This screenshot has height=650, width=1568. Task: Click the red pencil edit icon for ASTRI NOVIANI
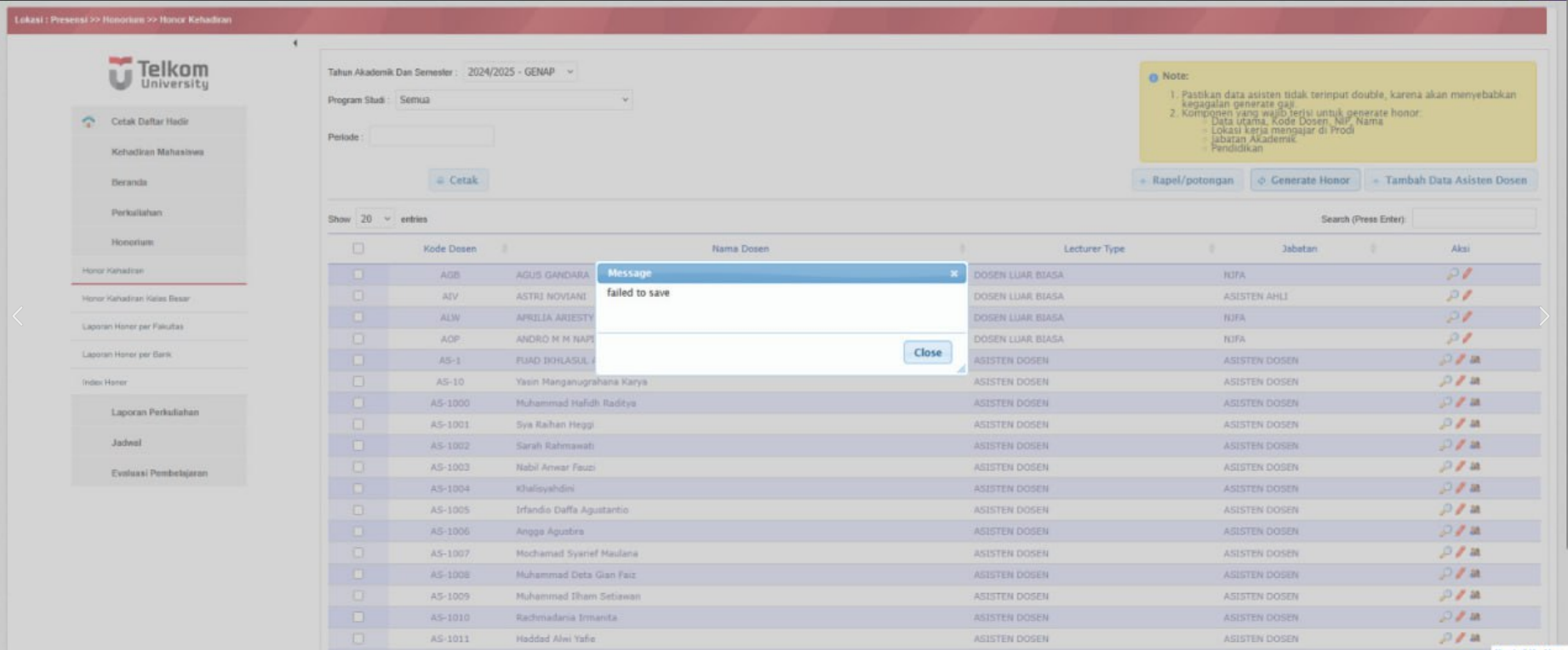pos(1467,295)
